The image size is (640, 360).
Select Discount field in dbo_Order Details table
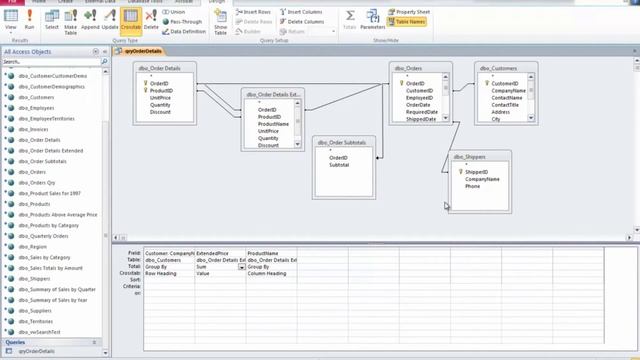160,112
